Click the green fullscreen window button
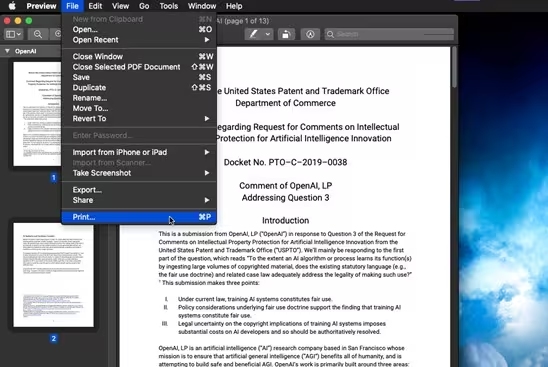Screen dimensions: 548x367 pyautogui.click(x=29, y=21)
